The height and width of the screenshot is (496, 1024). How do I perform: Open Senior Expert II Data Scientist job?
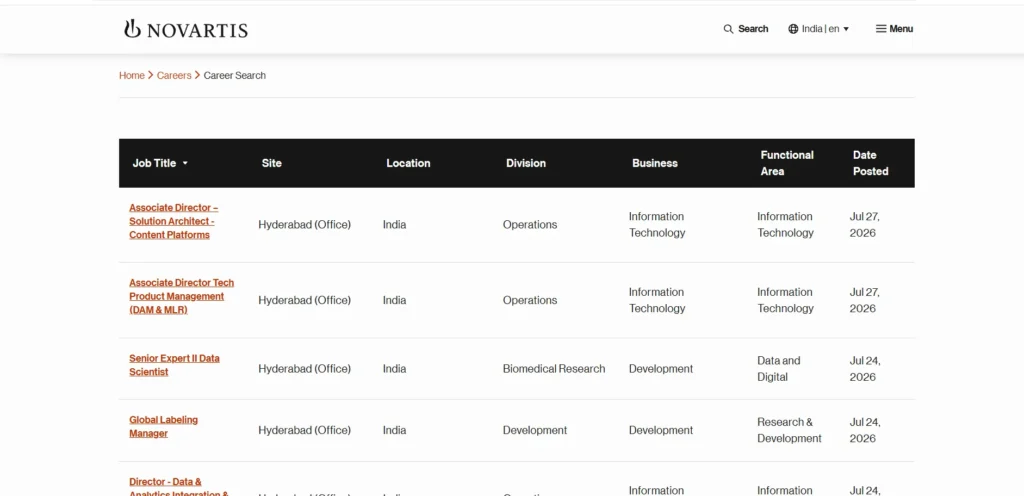point(174,365)
